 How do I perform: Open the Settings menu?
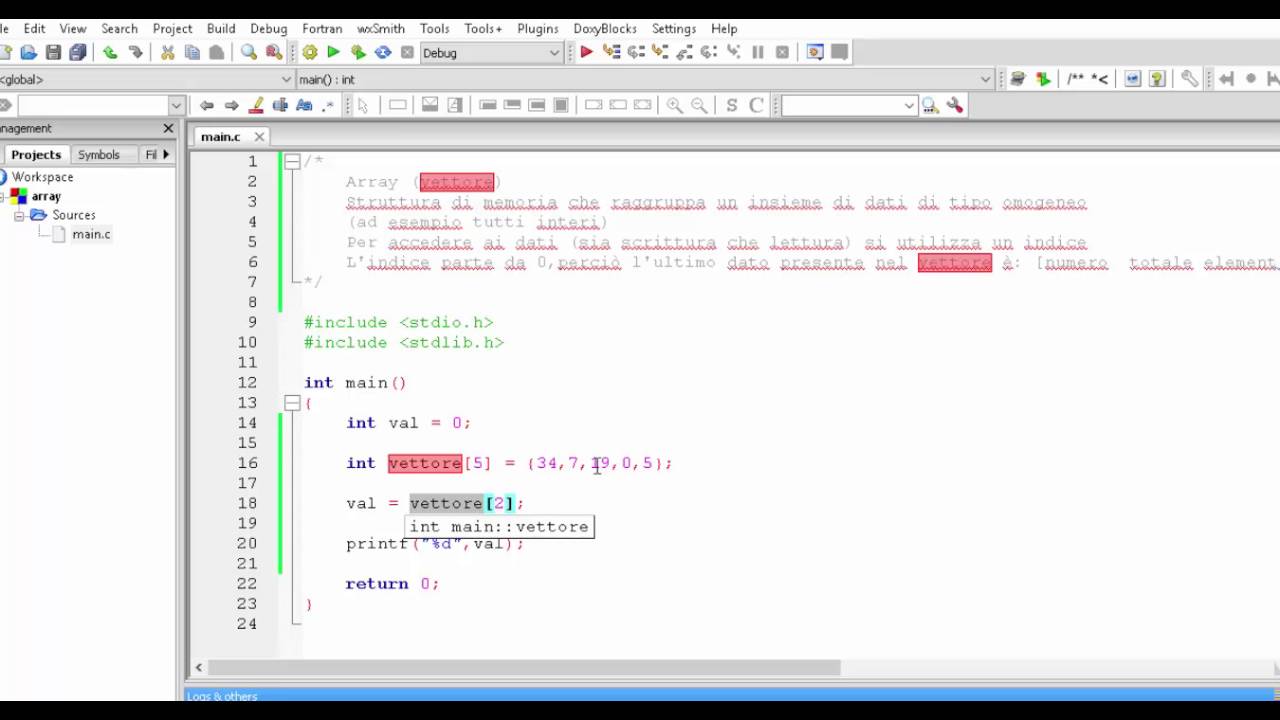coord(674,29)
